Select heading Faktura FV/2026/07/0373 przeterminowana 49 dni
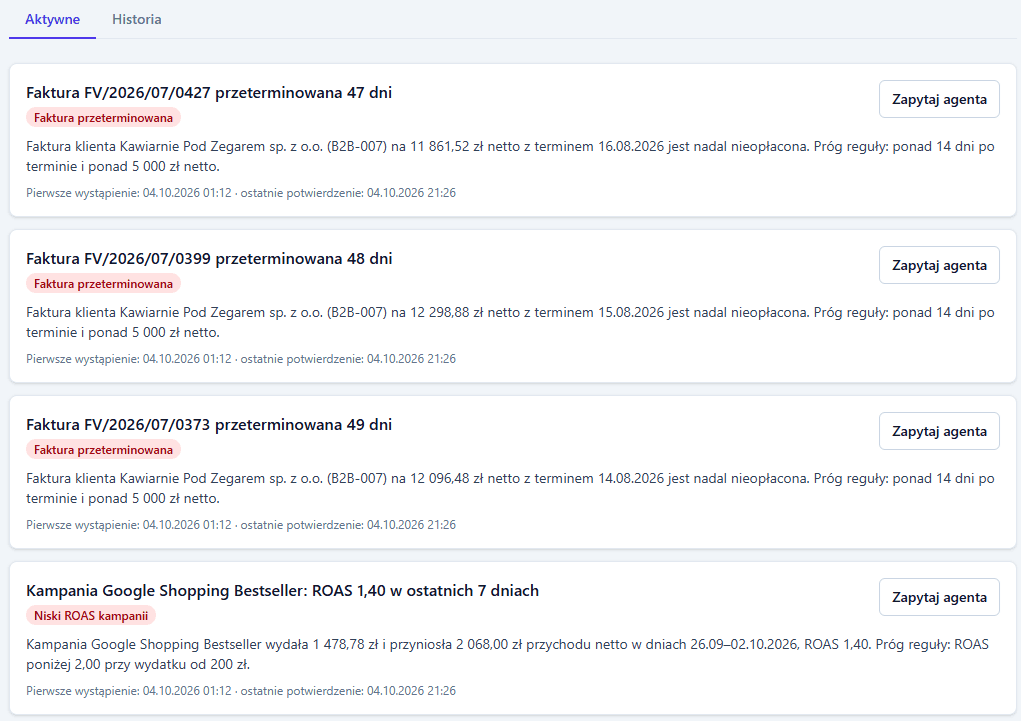 (209, 425)
